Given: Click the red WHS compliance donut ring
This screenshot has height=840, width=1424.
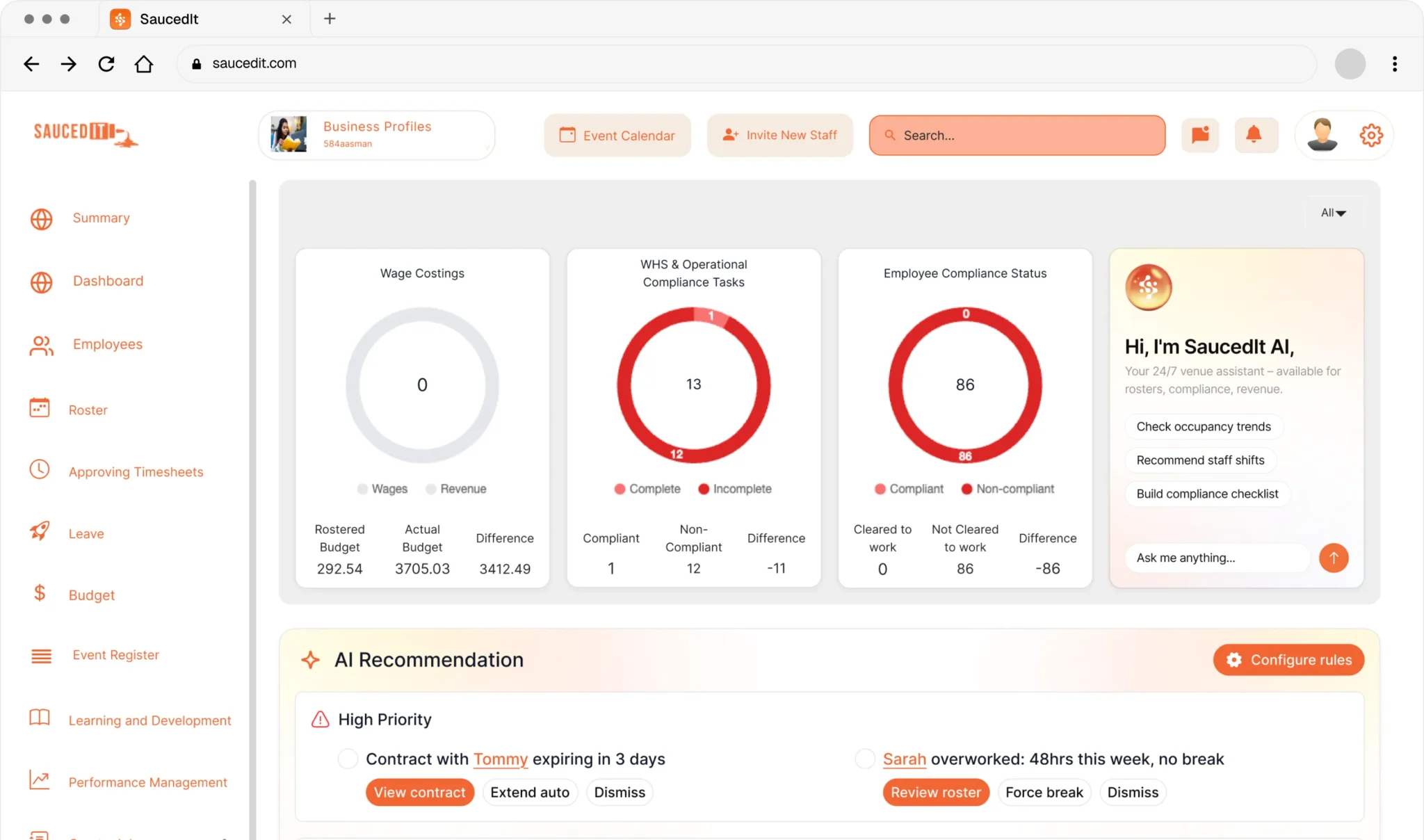Looking at the screenshot, I should [624, 386].
